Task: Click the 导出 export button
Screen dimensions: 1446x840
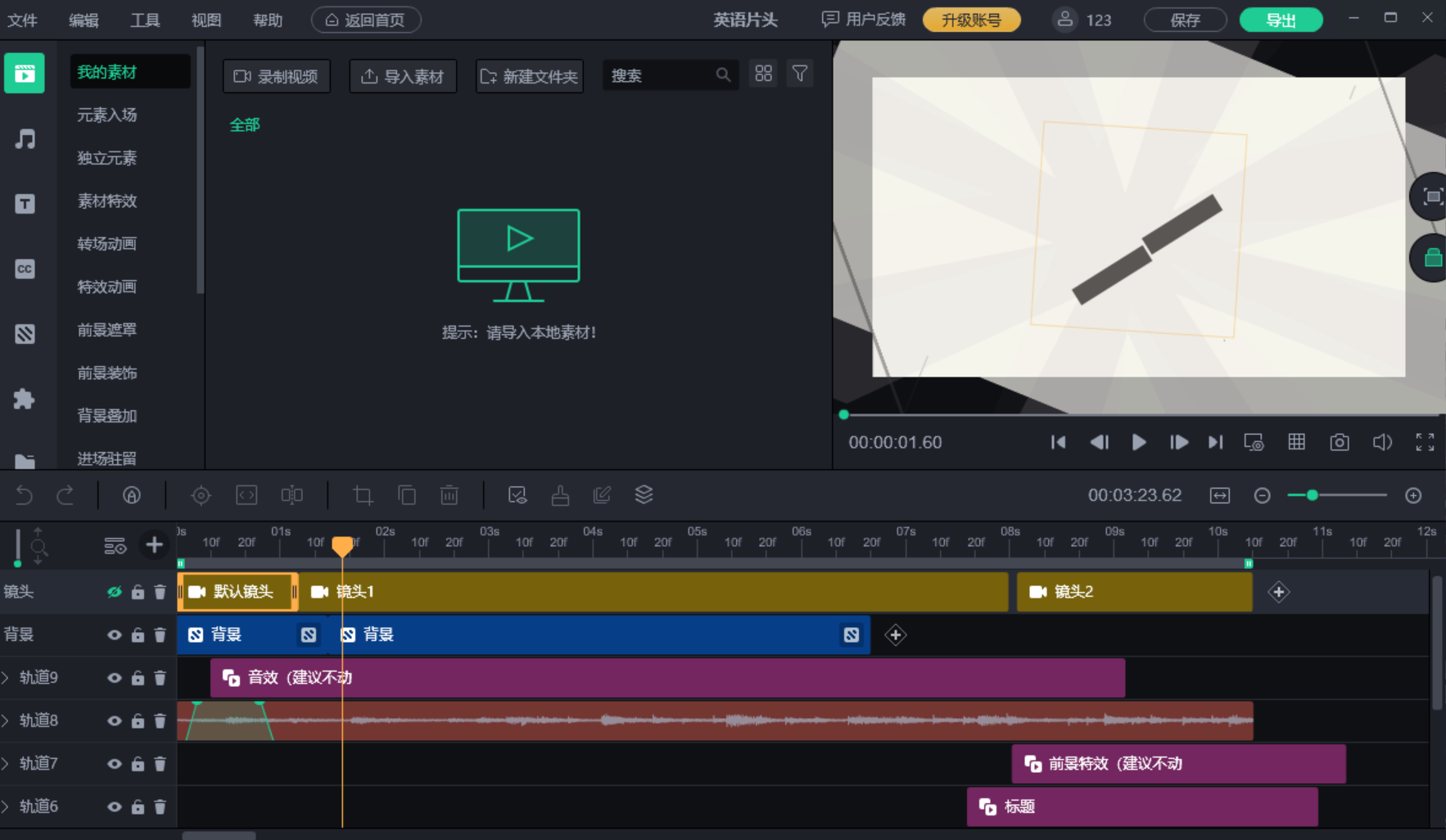Action: (1281, 20)
